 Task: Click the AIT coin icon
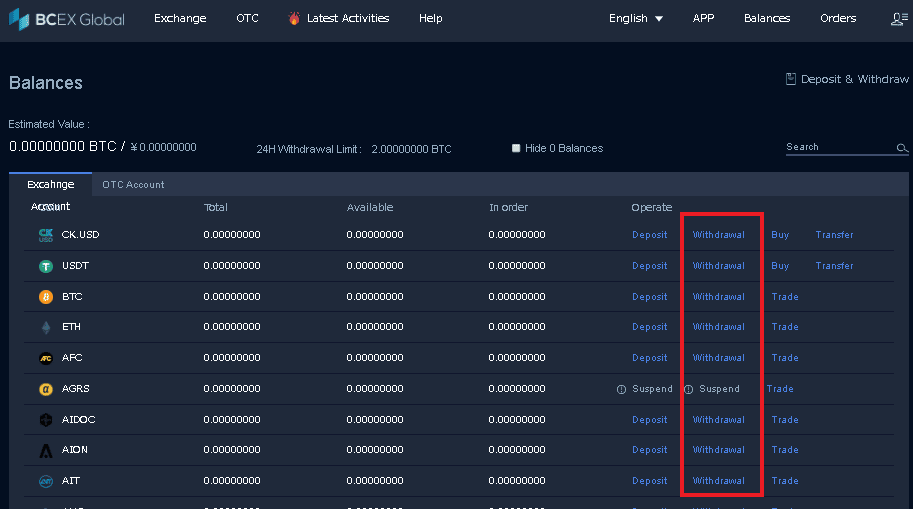coord(45,481)
